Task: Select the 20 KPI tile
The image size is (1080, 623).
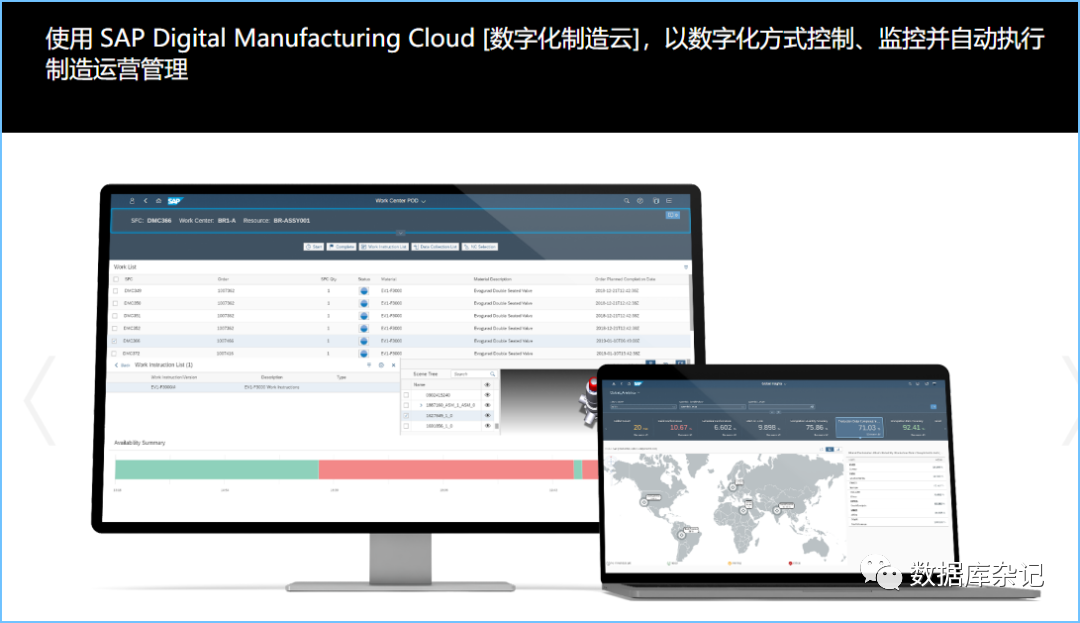Action: point(630,427)
